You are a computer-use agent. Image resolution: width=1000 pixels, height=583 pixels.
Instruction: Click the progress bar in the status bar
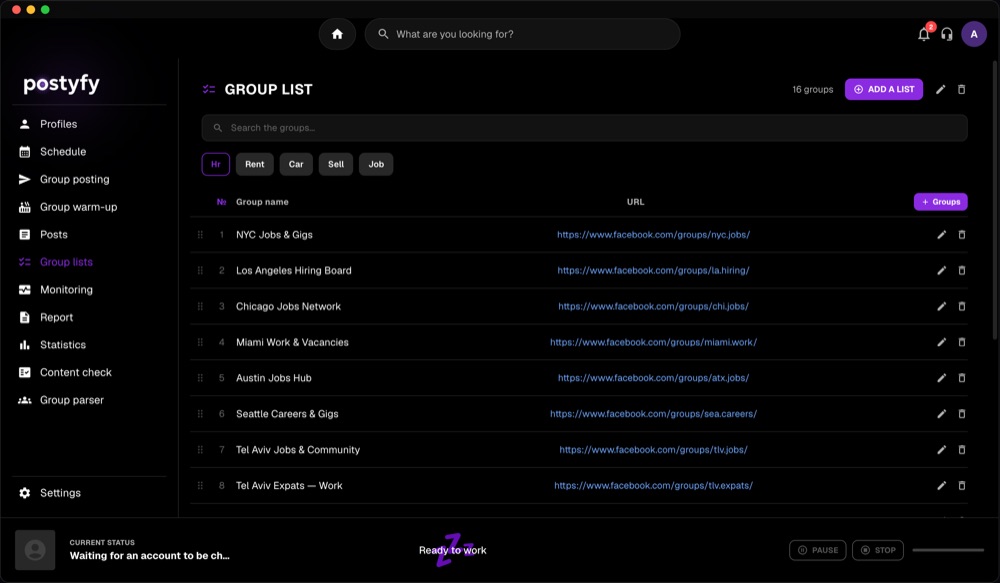[x=948, y=550]
